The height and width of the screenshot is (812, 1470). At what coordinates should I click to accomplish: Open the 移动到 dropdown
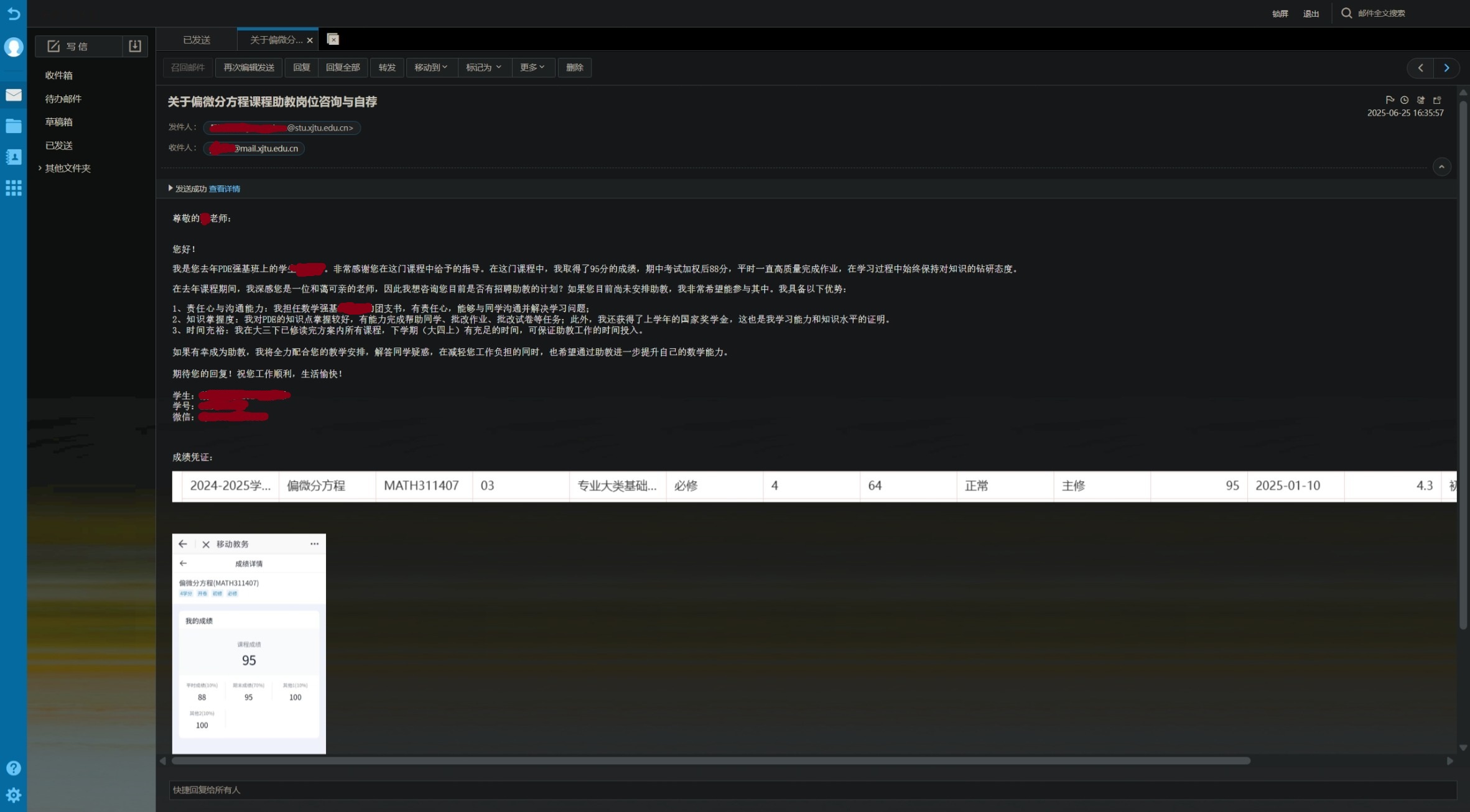(x=430, y=67)
